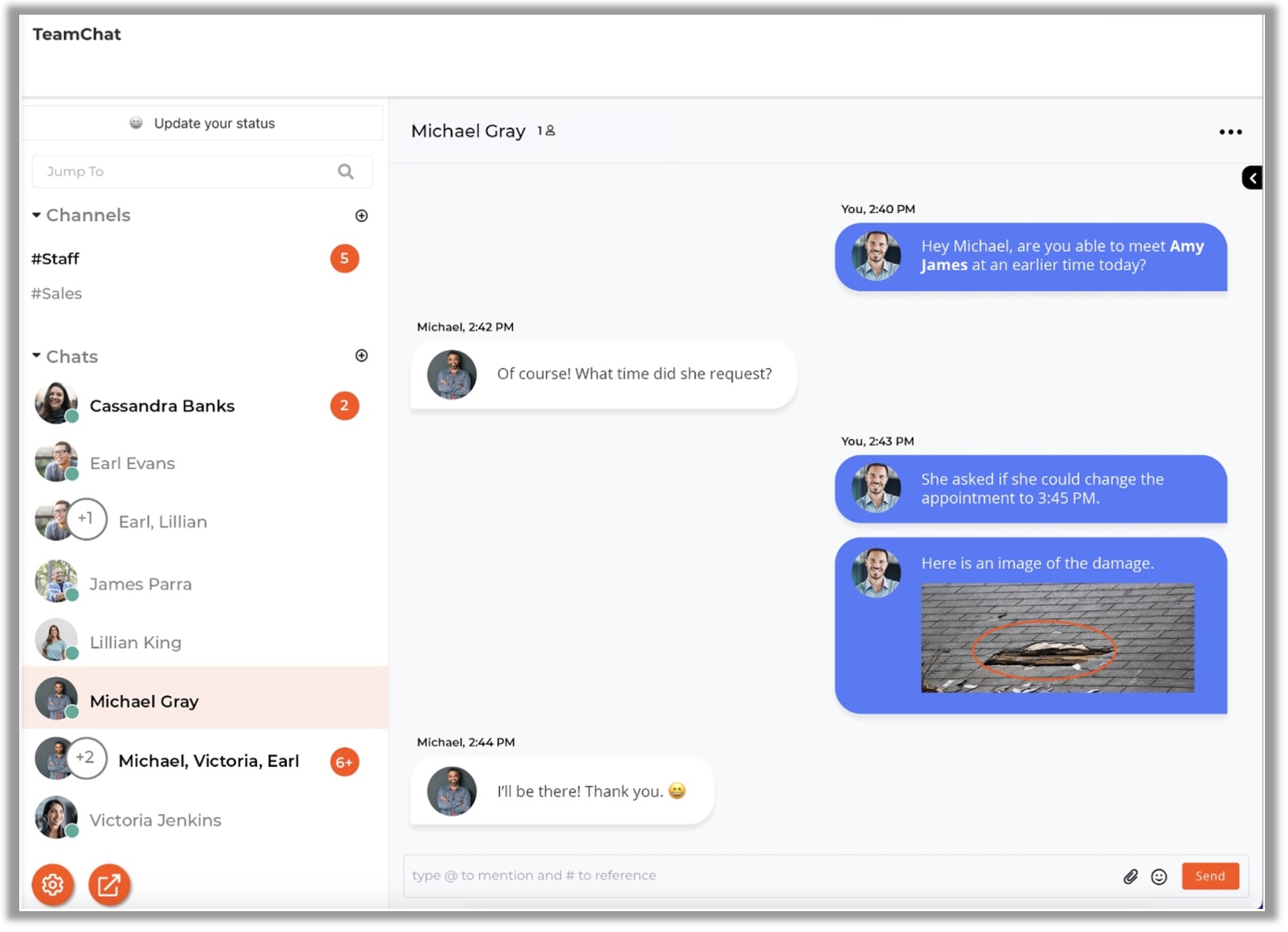Click the 6+ unread badge
Image resolution: width=1288 pixels, height=932 pixels.
pos(345,762)
